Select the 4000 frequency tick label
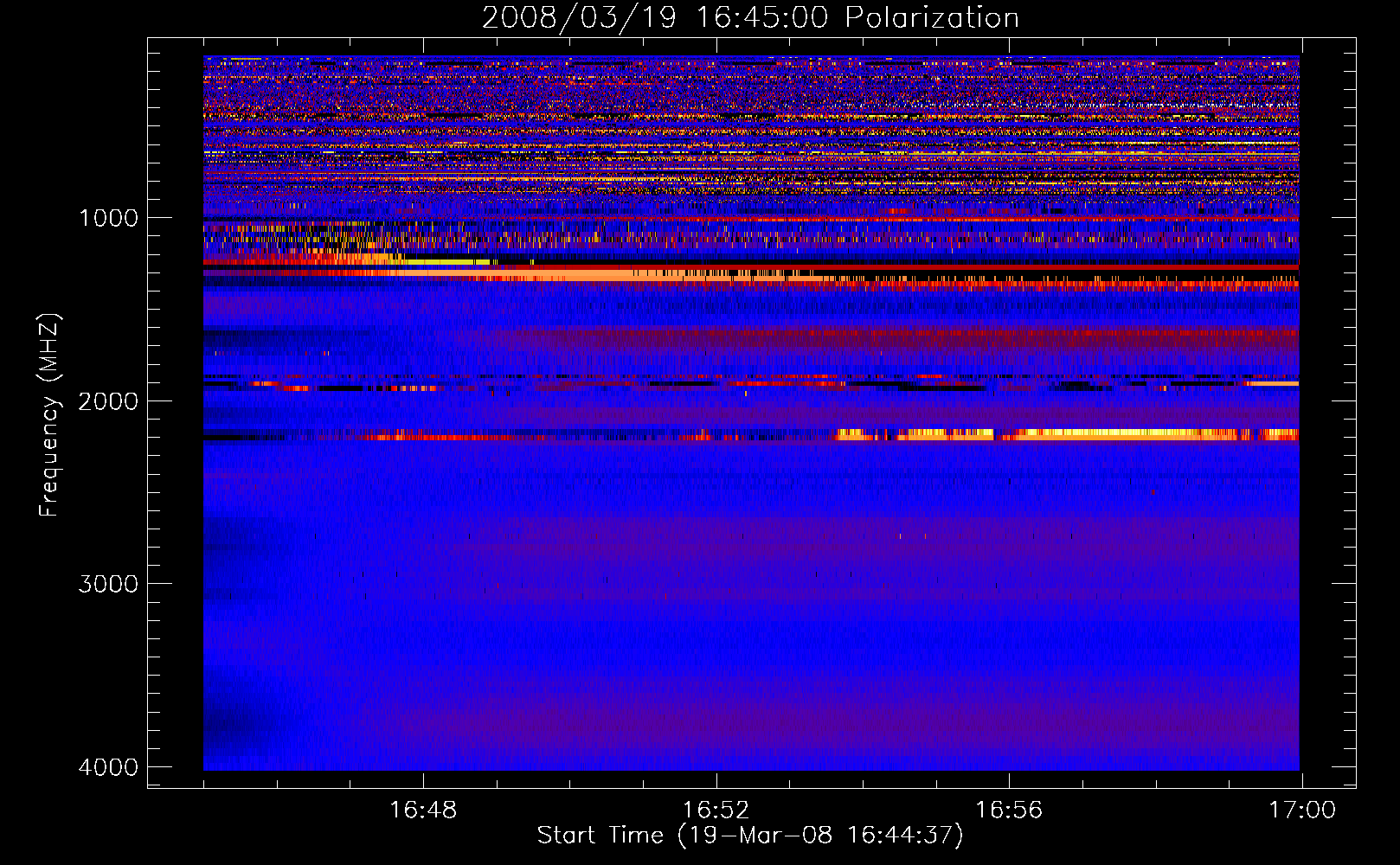 point(108,767)
